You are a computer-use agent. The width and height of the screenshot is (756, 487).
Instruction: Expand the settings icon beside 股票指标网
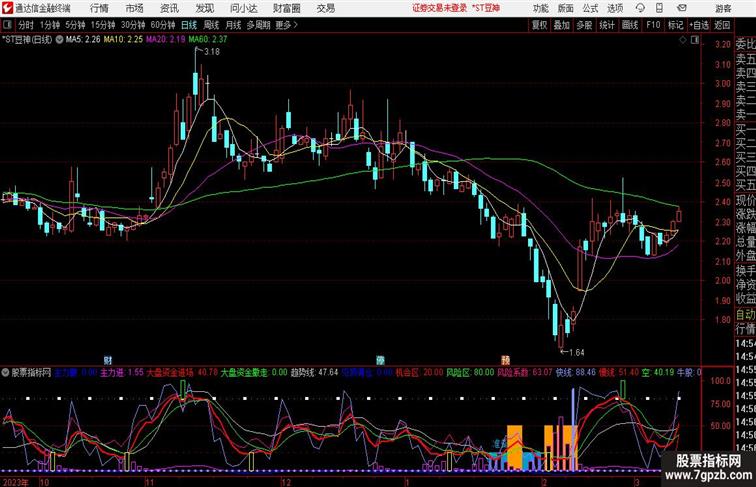click(x=5, y=372)
